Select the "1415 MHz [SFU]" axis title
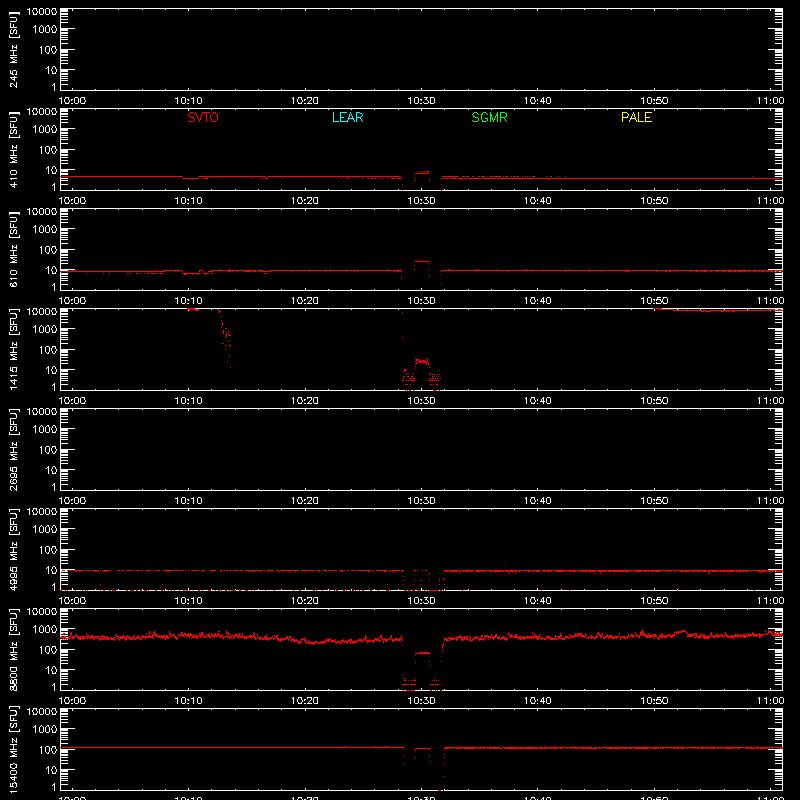Screen dimensions: 800x800 (13, 350)
